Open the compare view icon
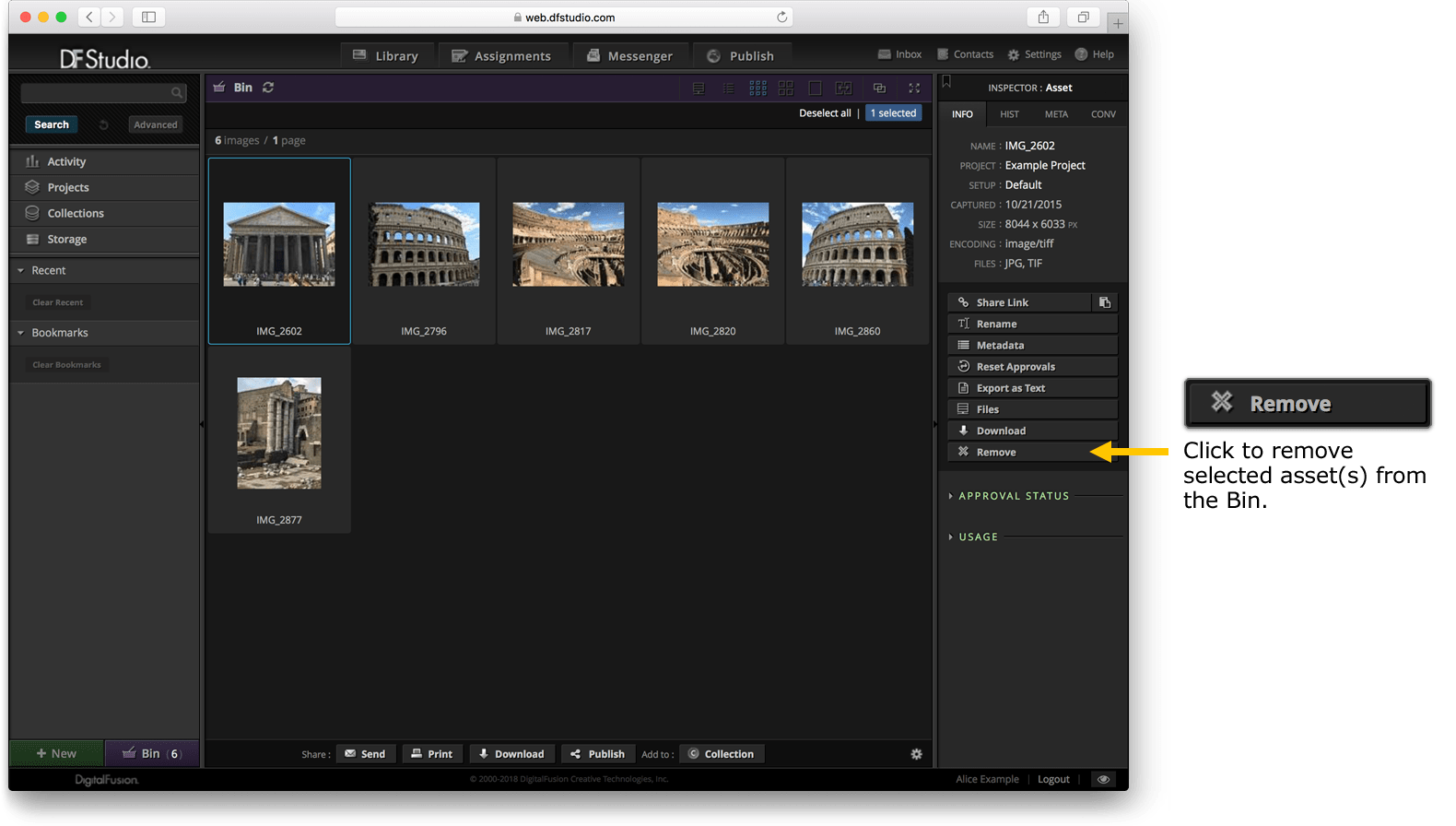 [x=843, y=88]
